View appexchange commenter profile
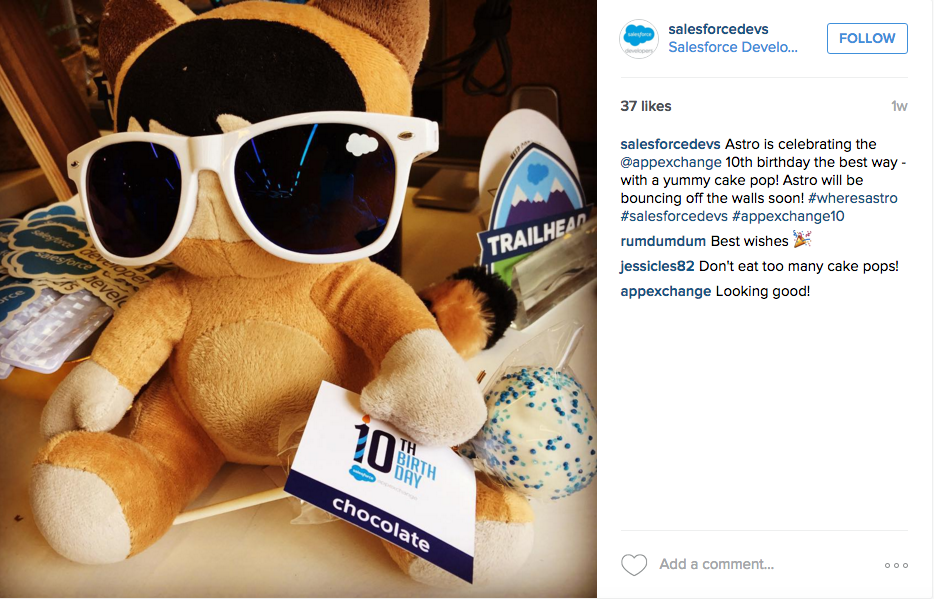Viewport: 934px width, 599px height. 665,292
